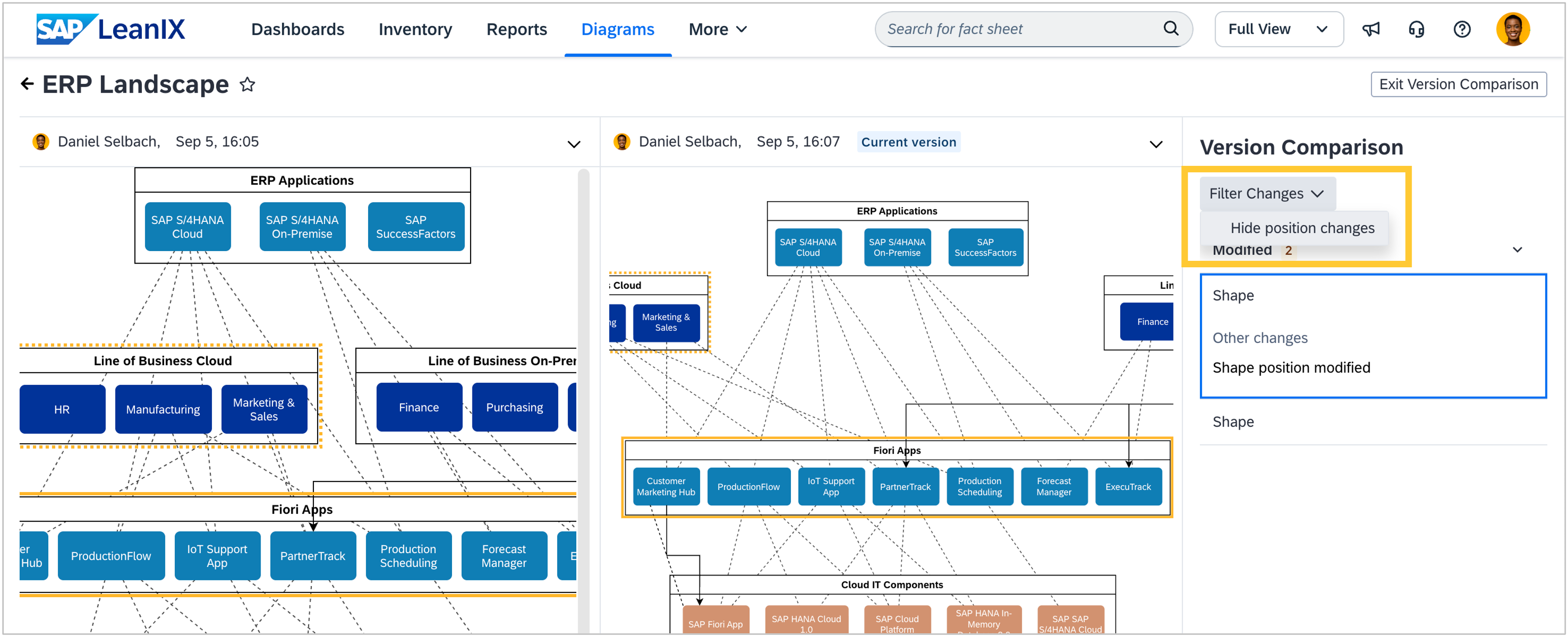This screenshot has height=637, width=1568.
Task: Open the Full View dropdown
Action: [1278, 29]
